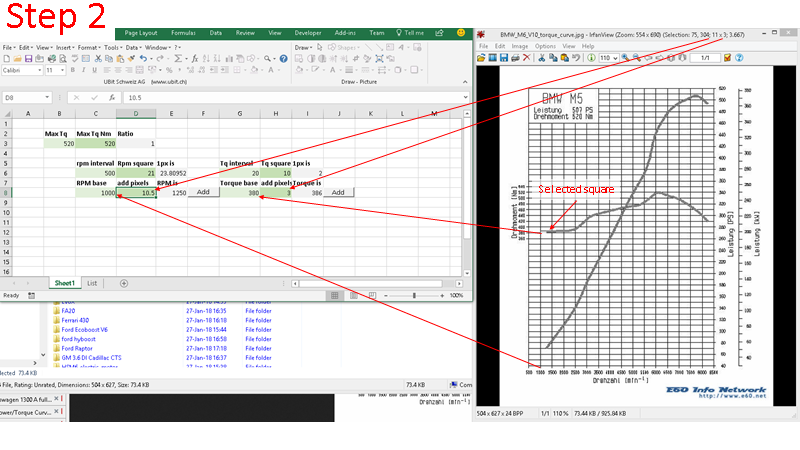Undo the last action in Excel
The image size is (800, 450).
click(143, 59)
